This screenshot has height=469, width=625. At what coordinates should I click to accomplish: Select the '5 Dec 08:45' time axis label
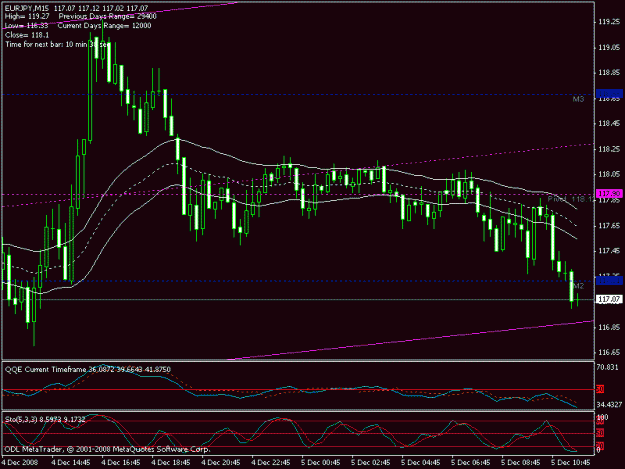(x=521, y=462)
